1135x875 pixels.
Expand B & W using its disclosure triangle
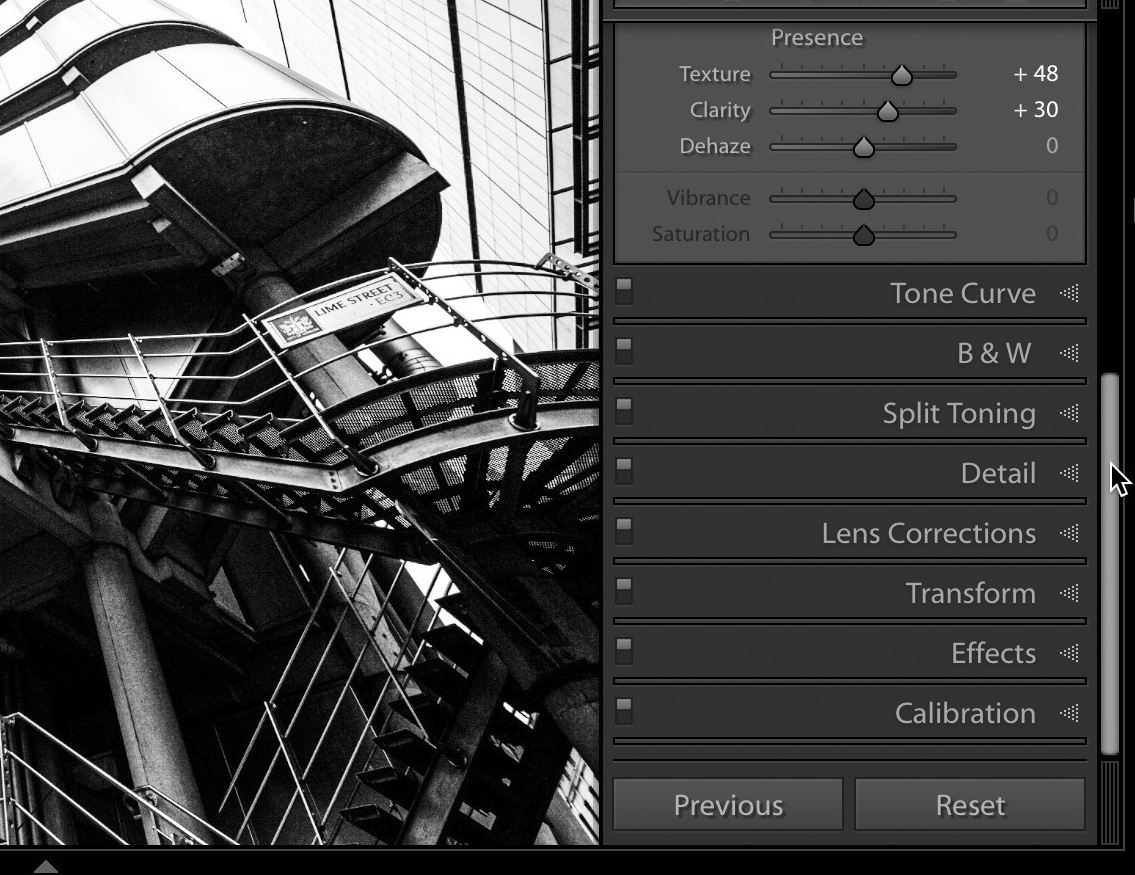click(1070, 353)
